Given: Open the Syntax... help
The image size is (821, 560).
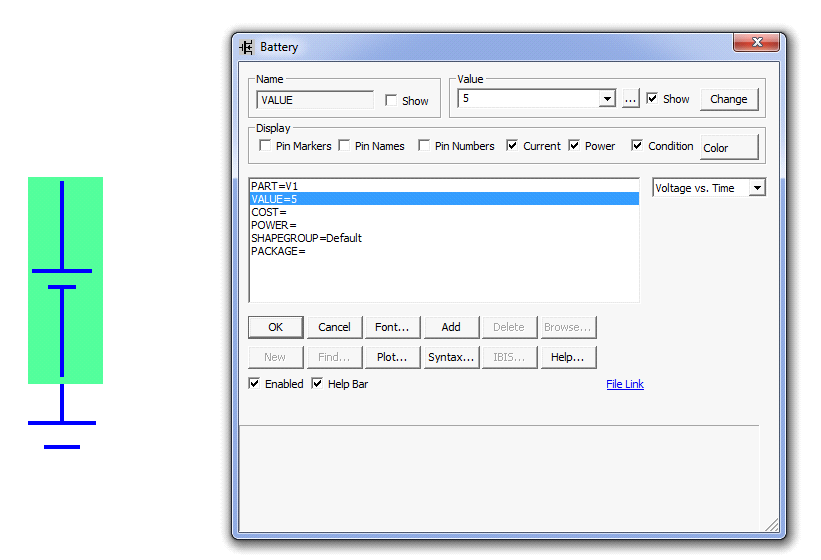Looking at the screenshot, I should tap(451, 357).
